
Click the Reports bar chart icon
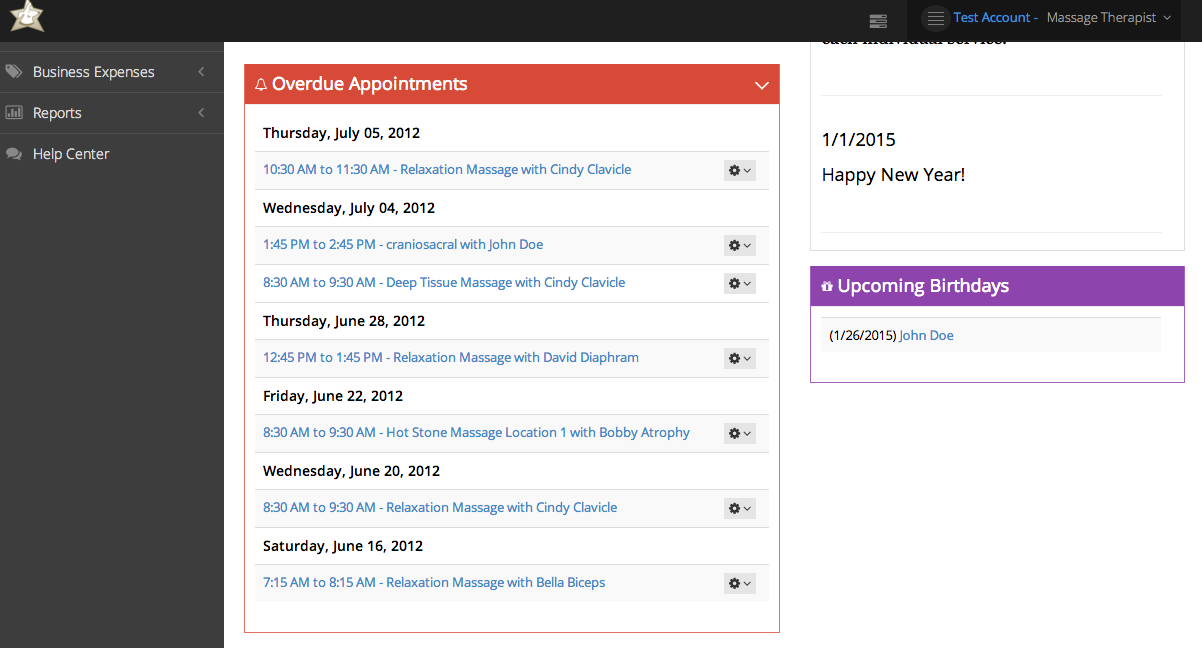tap(14, 113)
